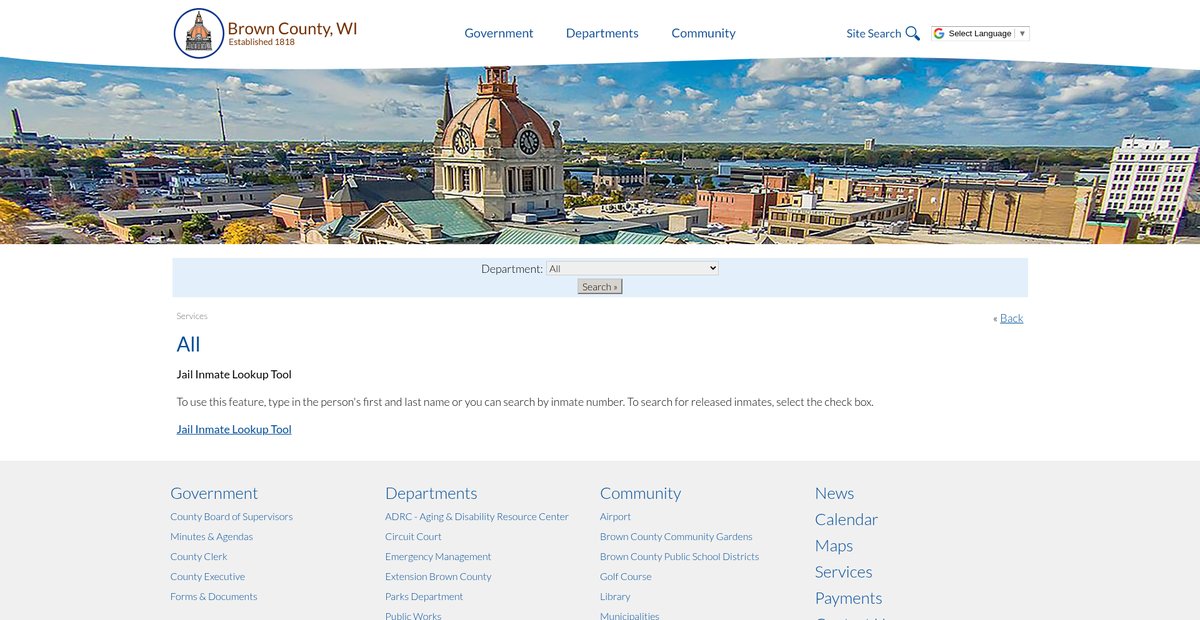Open the Library link
The height and width of the screenshot is (620, 1200).
pyautogui.click(x=615, y=597)
